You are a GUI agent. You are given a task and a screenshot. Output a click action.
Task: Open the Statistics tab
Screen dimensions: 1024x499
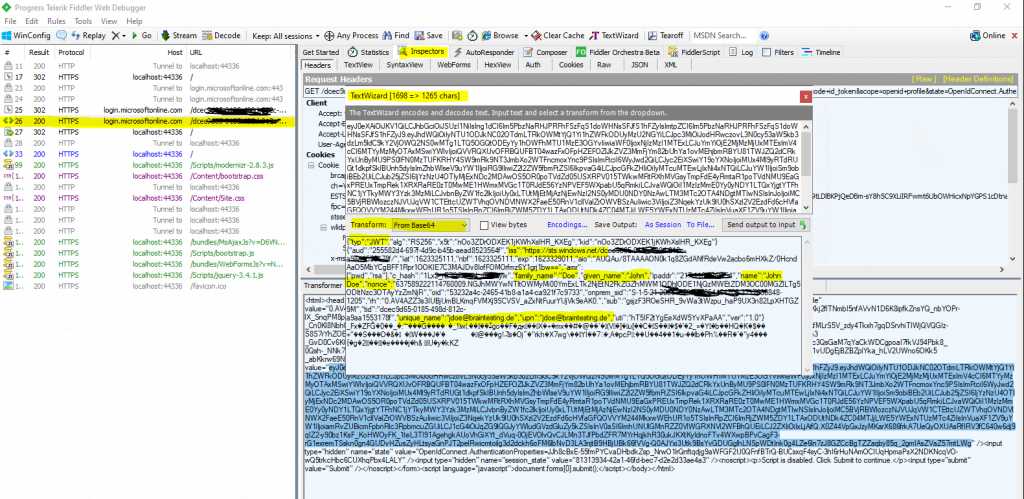368,52
